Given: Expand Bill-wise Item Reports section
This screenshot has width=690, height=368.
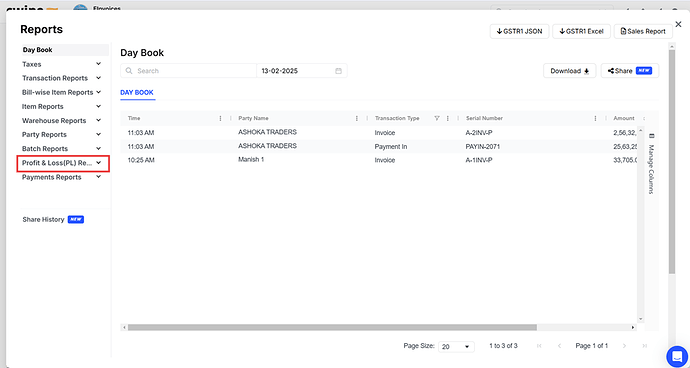Looking at the screenshot, I should click(62, 92).
